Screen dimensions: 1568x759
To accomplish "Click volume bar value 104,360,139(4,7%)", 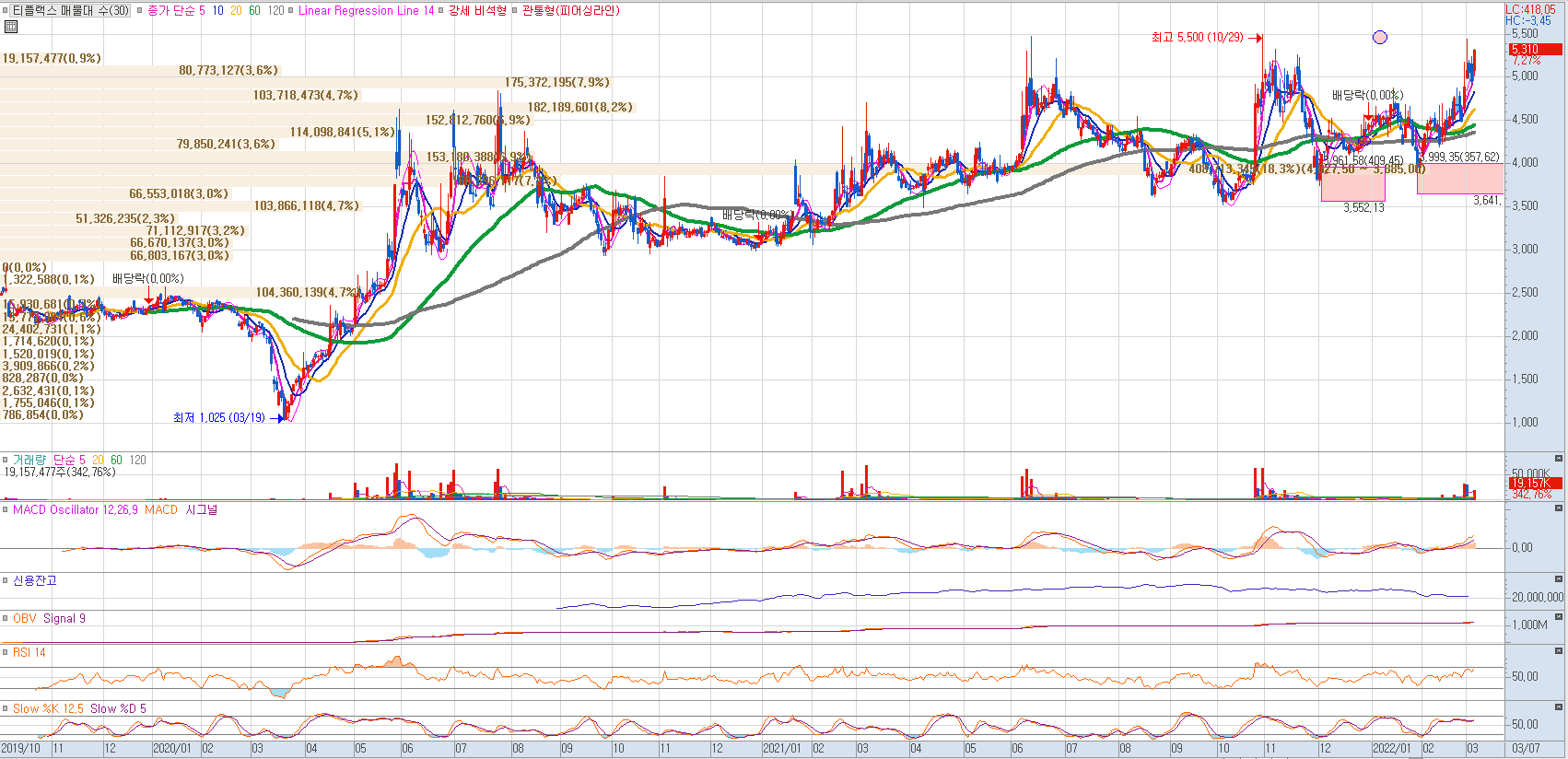I will (x=309, y=293).
